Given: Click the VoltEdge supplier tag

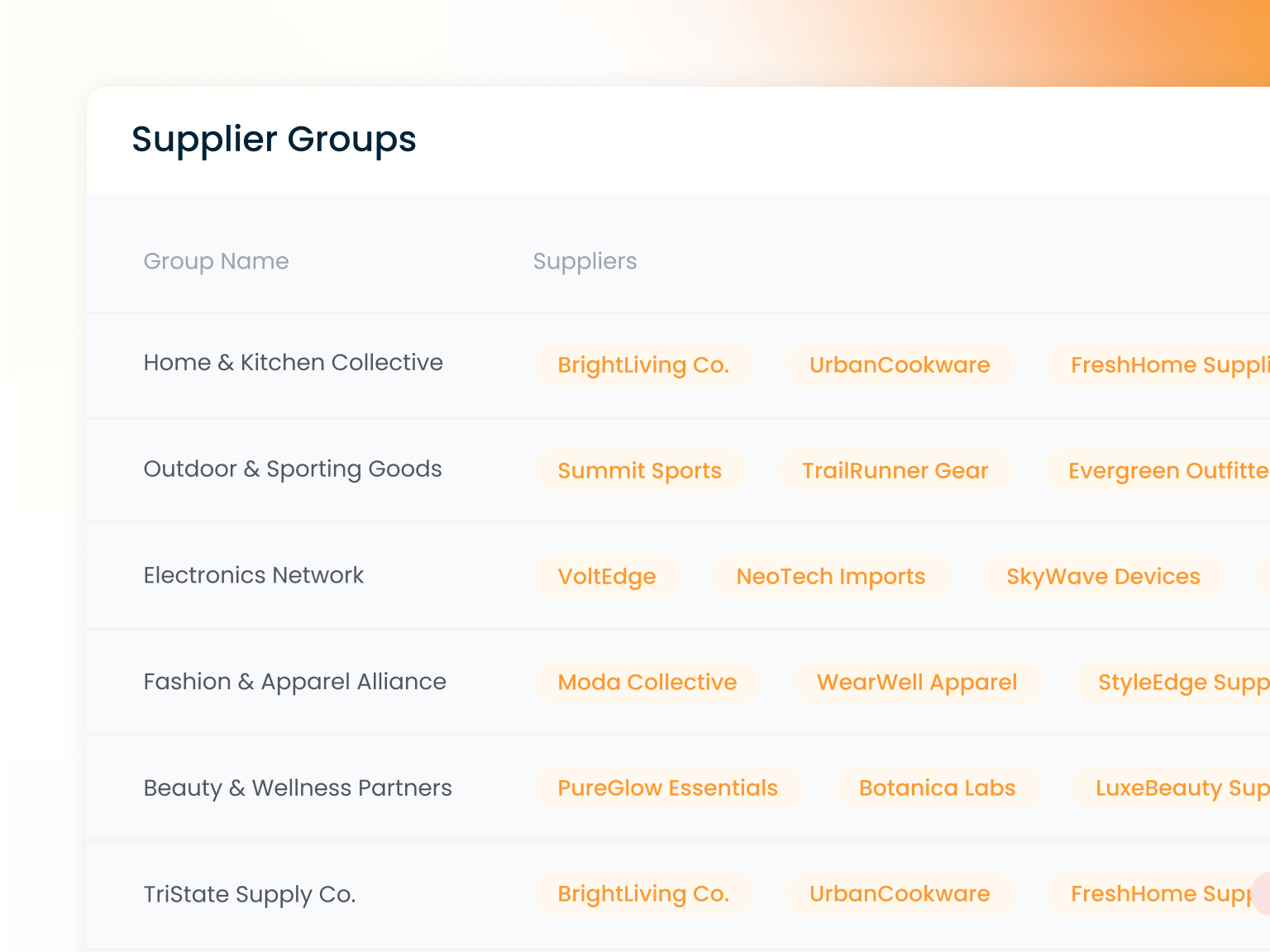Looking at the screenshot, I should click(x=607, y=577).
